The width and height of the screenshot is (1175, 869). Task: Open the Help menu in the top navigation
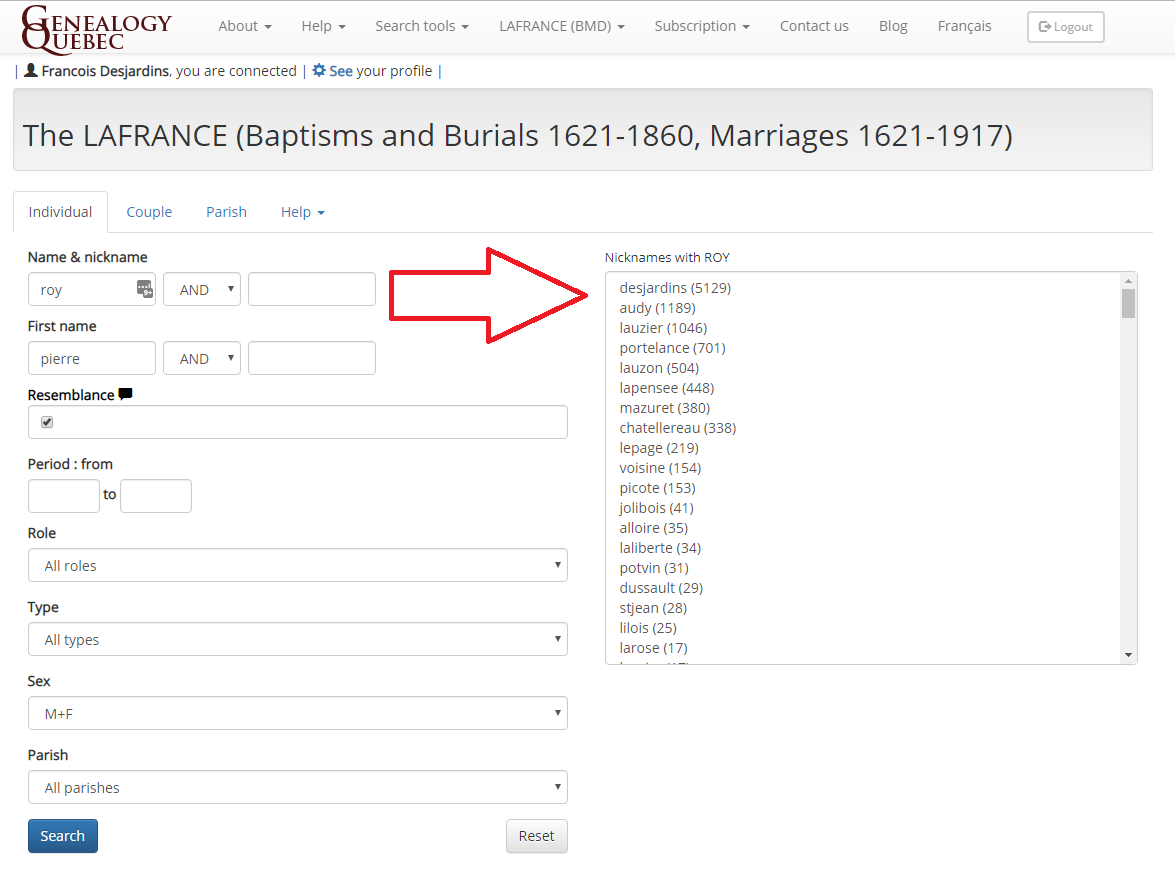click(x=324, y=26)
